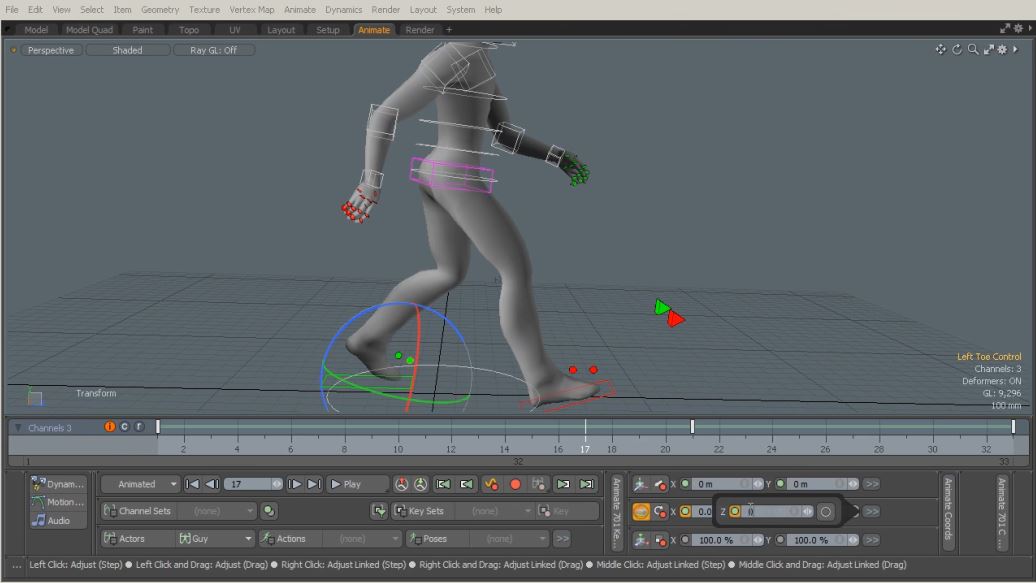Click the viewport zoom magnifier icon
The width and height of the screenshot is (1036, 583).
pos(973,50)
